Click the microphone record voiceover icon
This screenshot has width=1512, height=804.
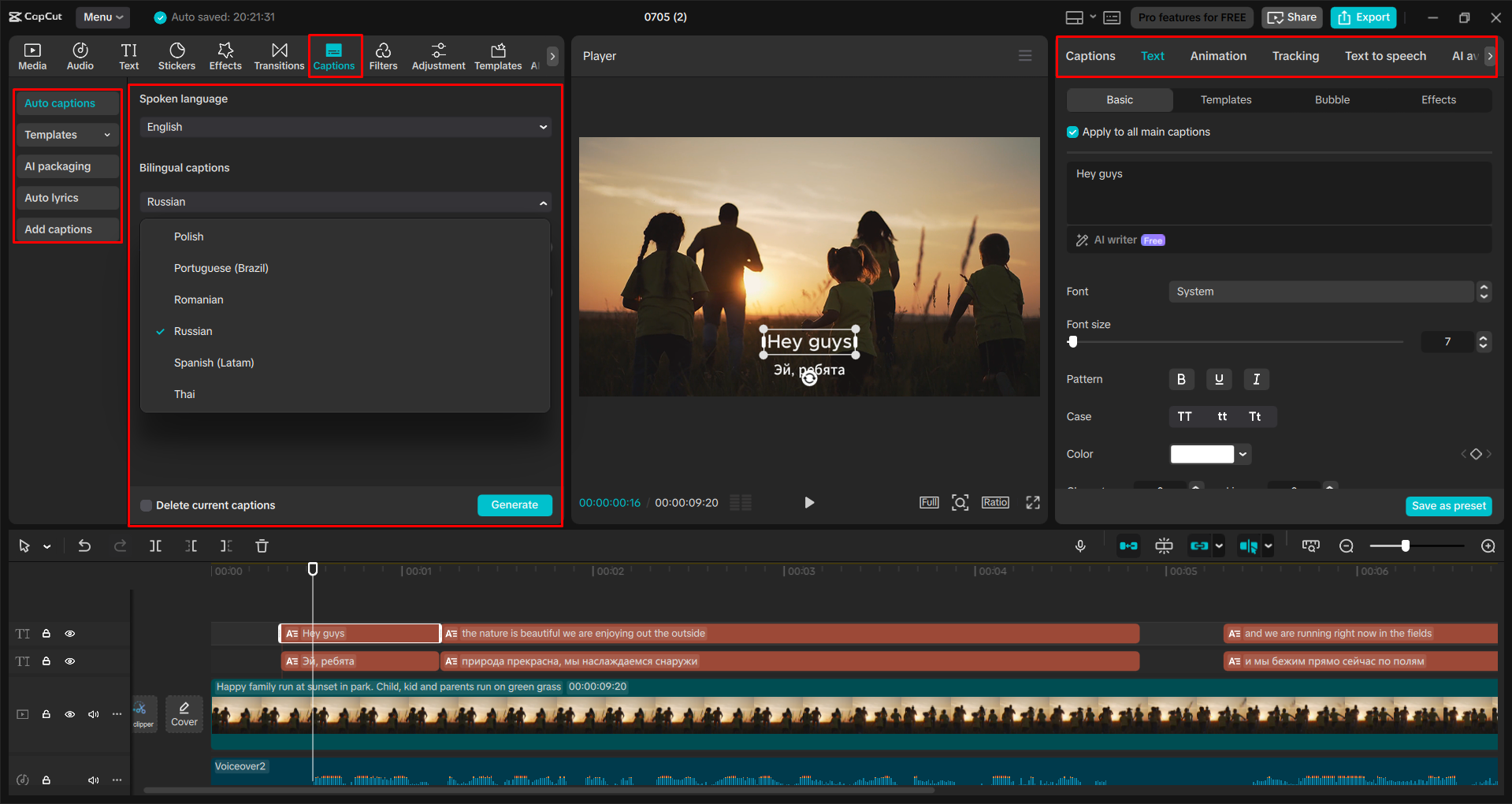coord(1080,545)
